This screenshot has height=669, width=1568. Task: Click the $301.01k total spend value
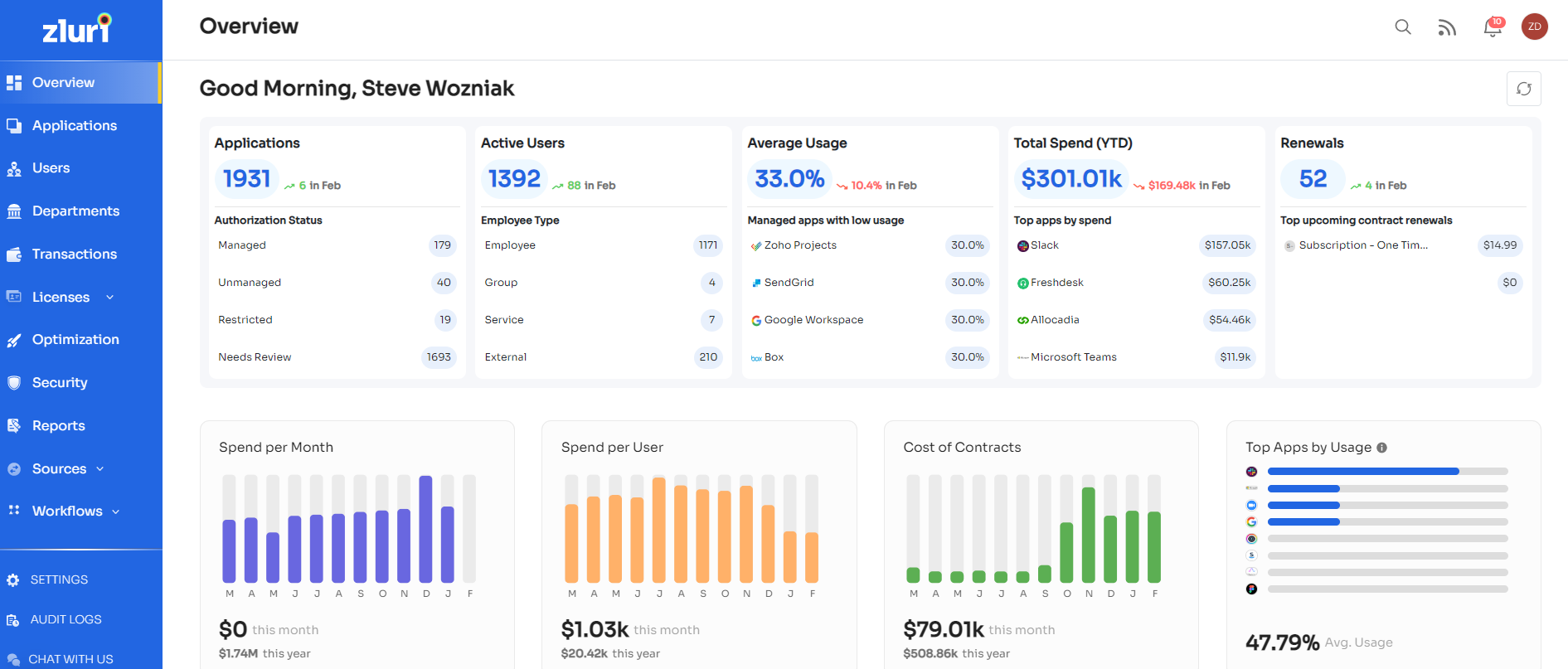point(1071,179)
